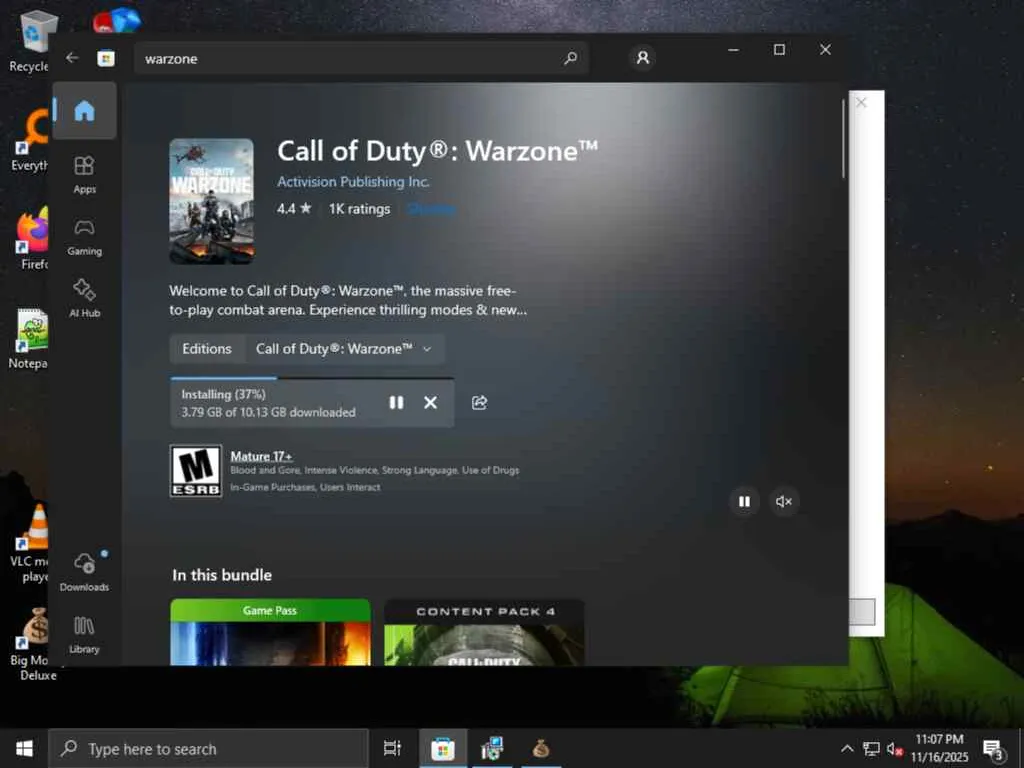Click the button in white background window

click(x=862, y=612)
